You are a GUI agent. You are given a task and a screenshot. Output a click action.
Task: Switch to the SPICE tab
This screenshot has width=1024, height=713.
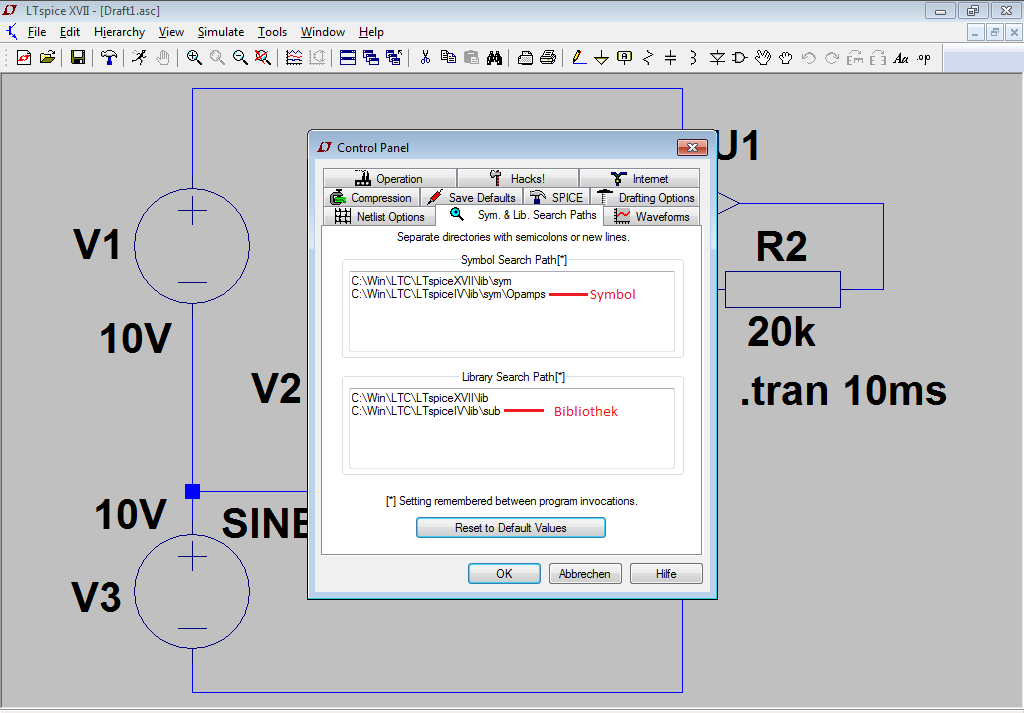pos(557,197)
